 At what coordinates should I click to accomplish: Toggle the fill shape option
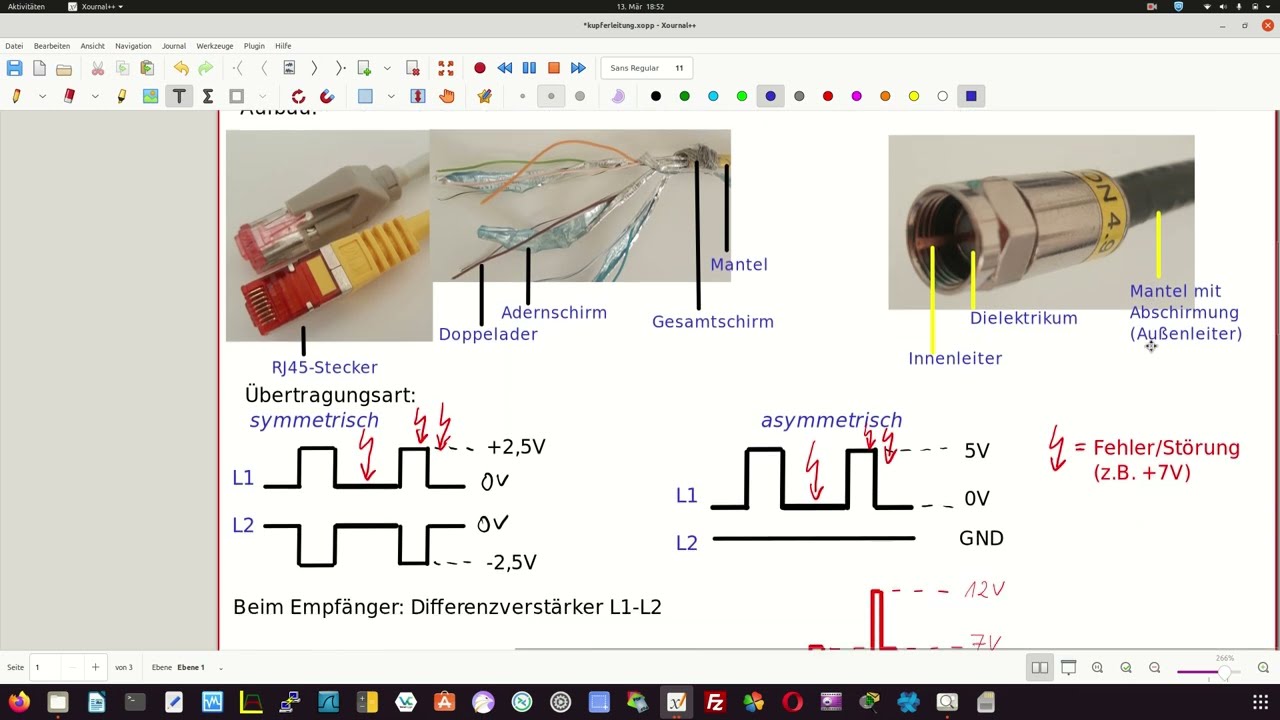[x=618, y=96]
